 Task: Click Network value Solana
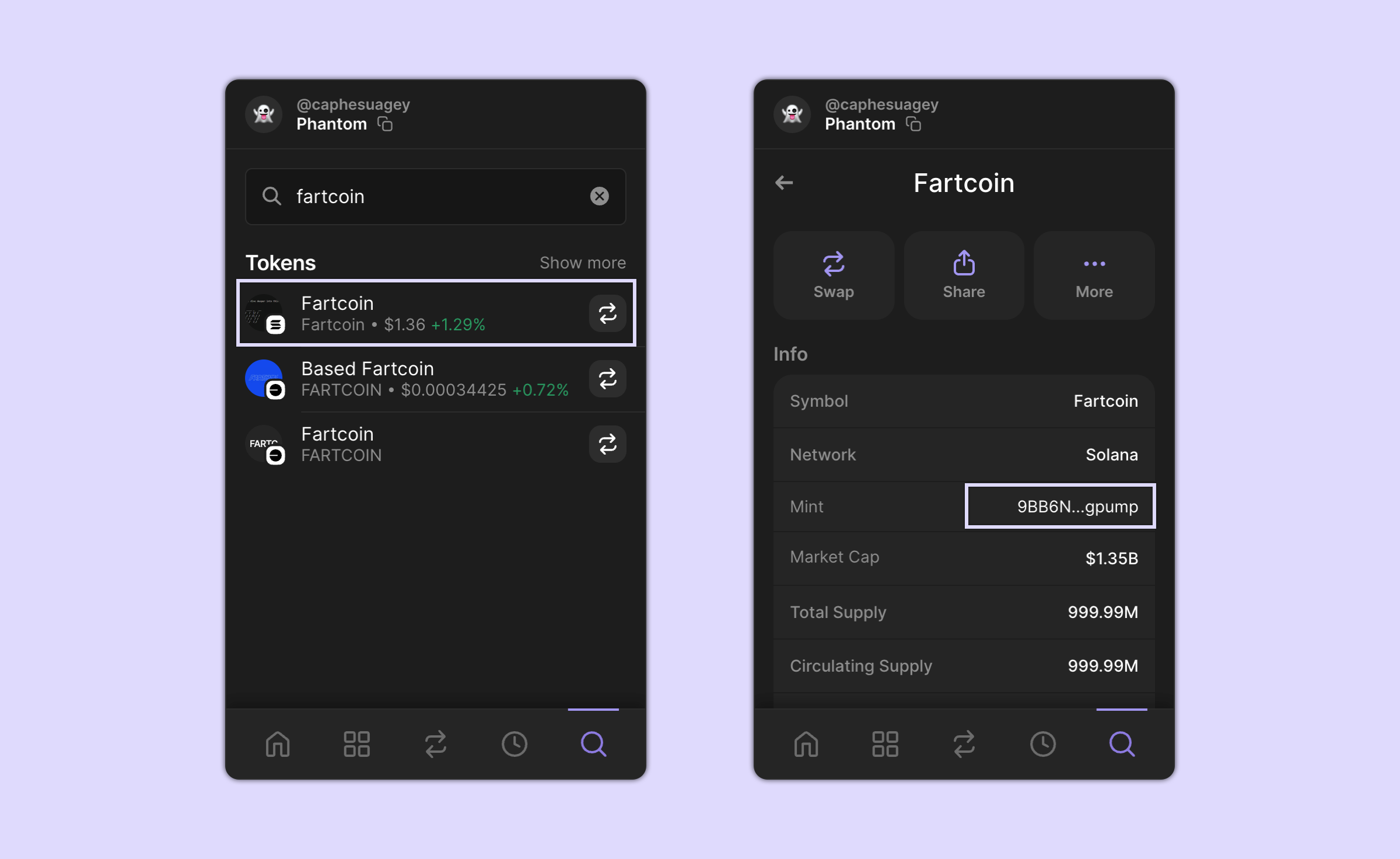[x=1111, y=455]
